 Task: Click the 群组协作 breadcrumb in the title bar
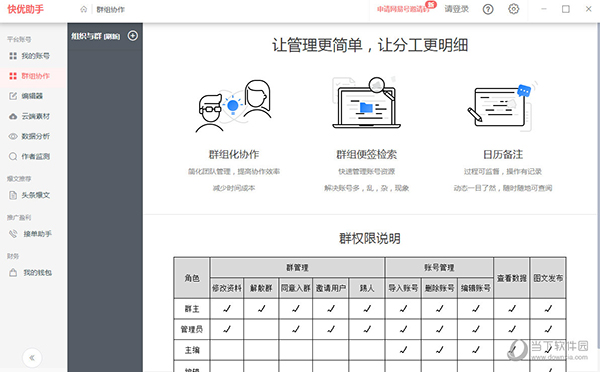pyautogui.click(x=111, y=10)
